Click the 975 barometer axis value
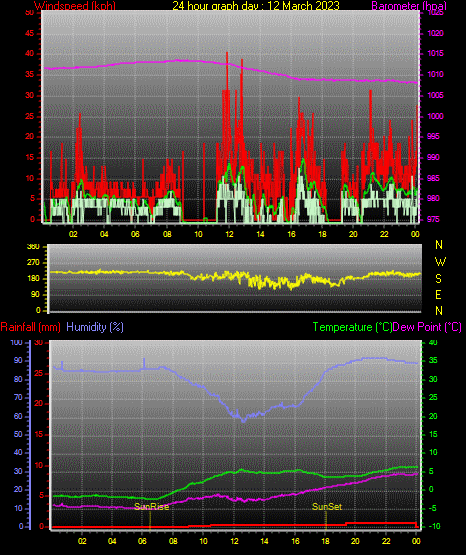The image size is (466, 555). point(434,219)
